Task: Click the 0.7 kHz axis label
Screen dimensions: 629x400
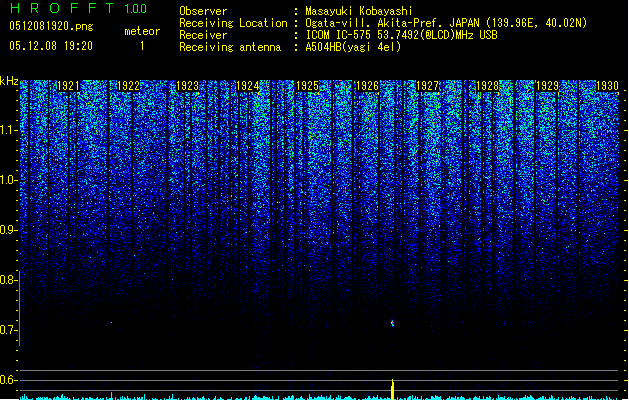Action: click(9, 330)
